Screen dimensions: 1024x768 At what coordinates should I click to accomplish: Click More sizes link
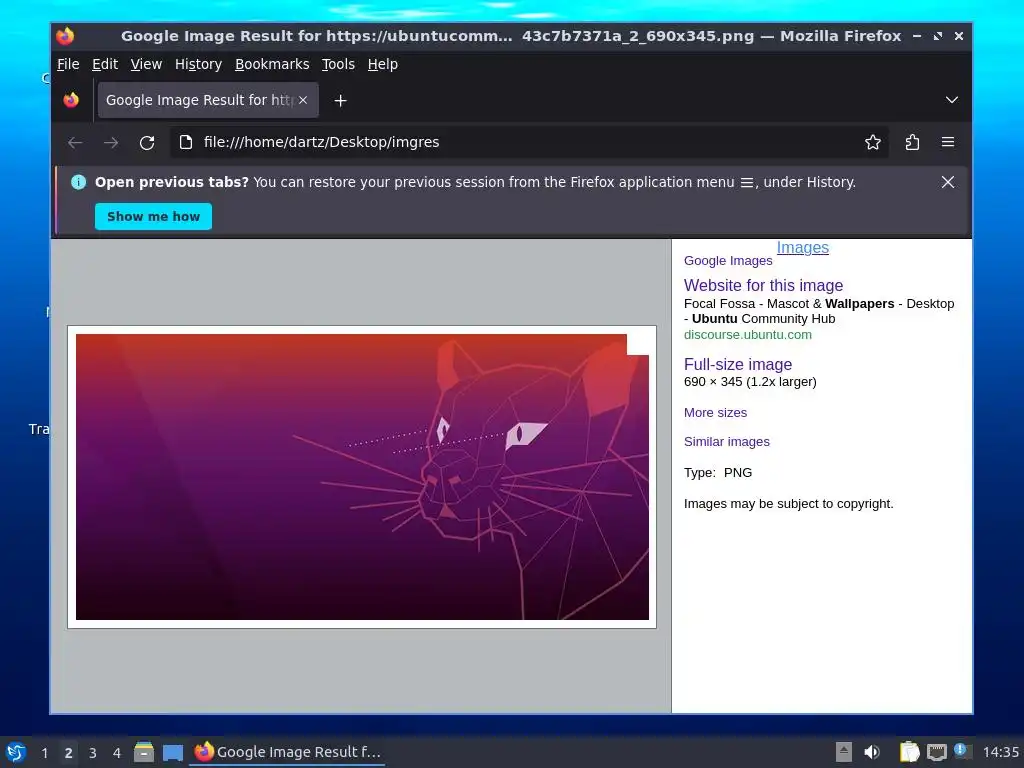715,413
